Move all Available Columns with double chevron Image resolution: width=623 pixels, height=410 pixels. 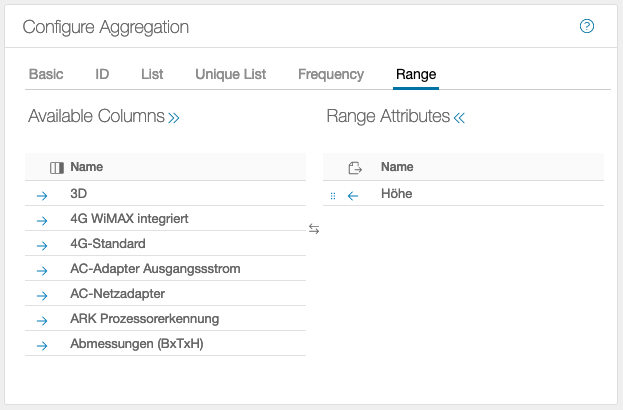[x=174, y=118]
